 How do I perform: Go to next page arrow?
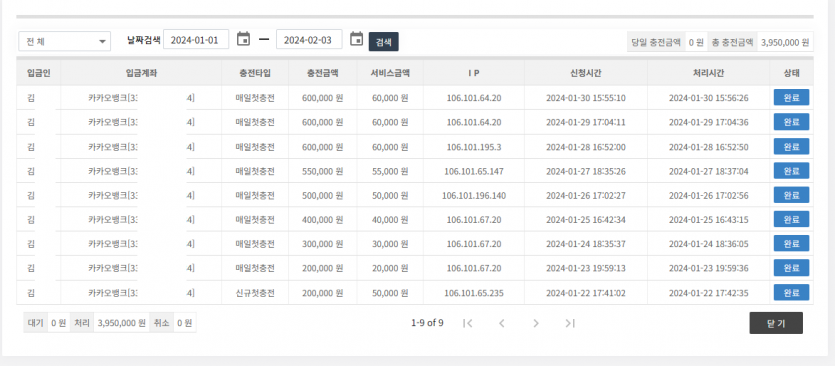(x=536, y=323)
